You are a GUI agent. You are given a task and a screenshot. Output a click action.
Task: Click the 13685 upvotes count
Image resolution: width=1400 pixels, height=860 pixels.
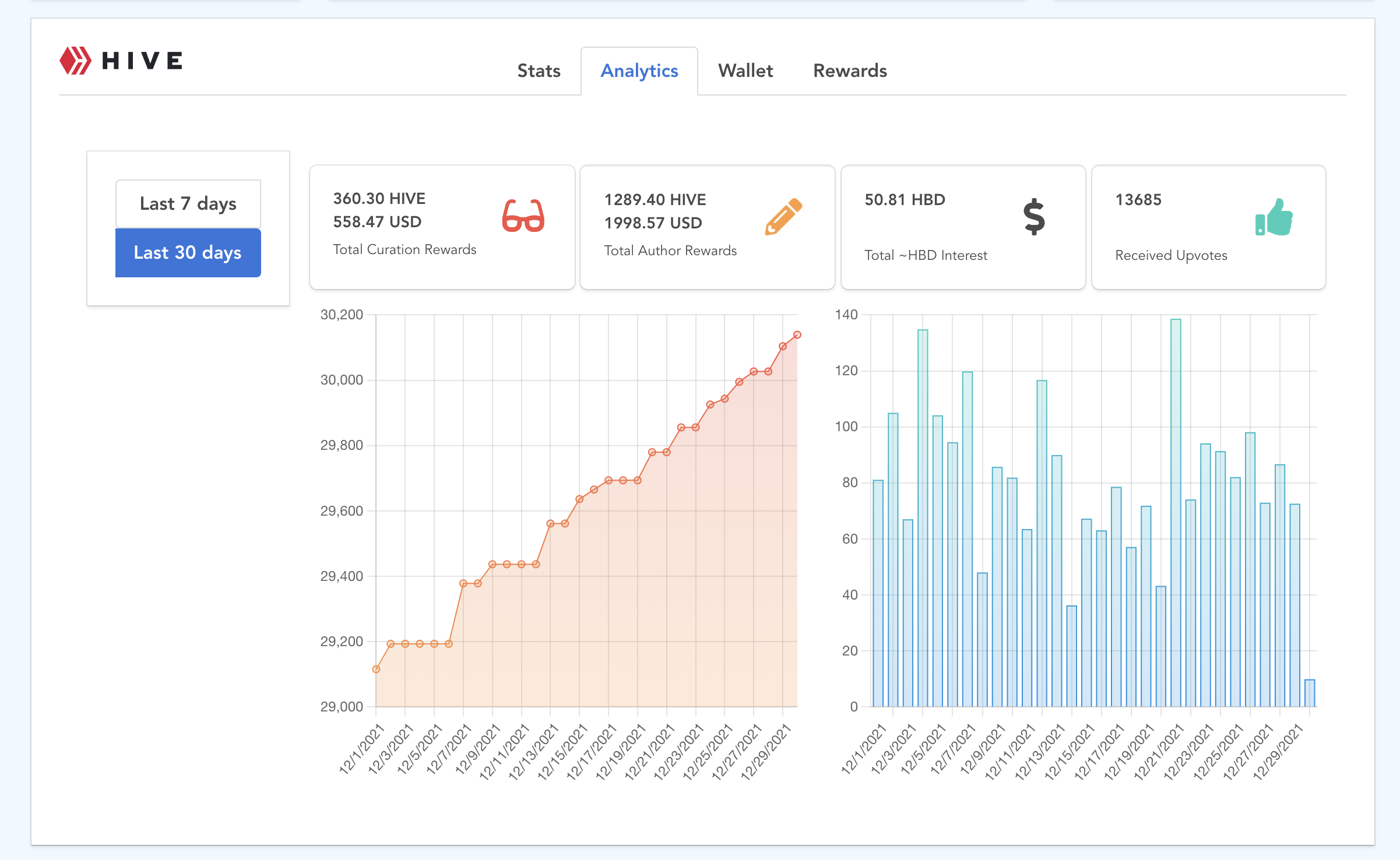[x=1138, y=200]
